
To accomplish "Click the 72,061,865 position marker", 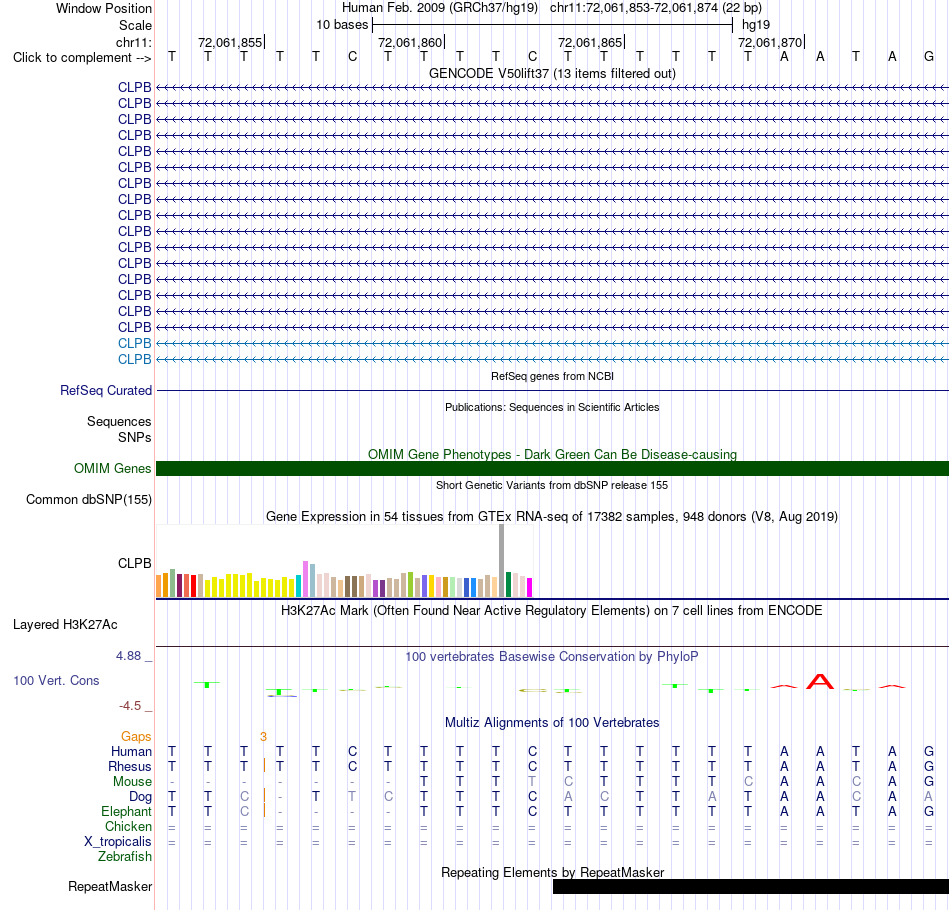I will (x=590, y=42).
